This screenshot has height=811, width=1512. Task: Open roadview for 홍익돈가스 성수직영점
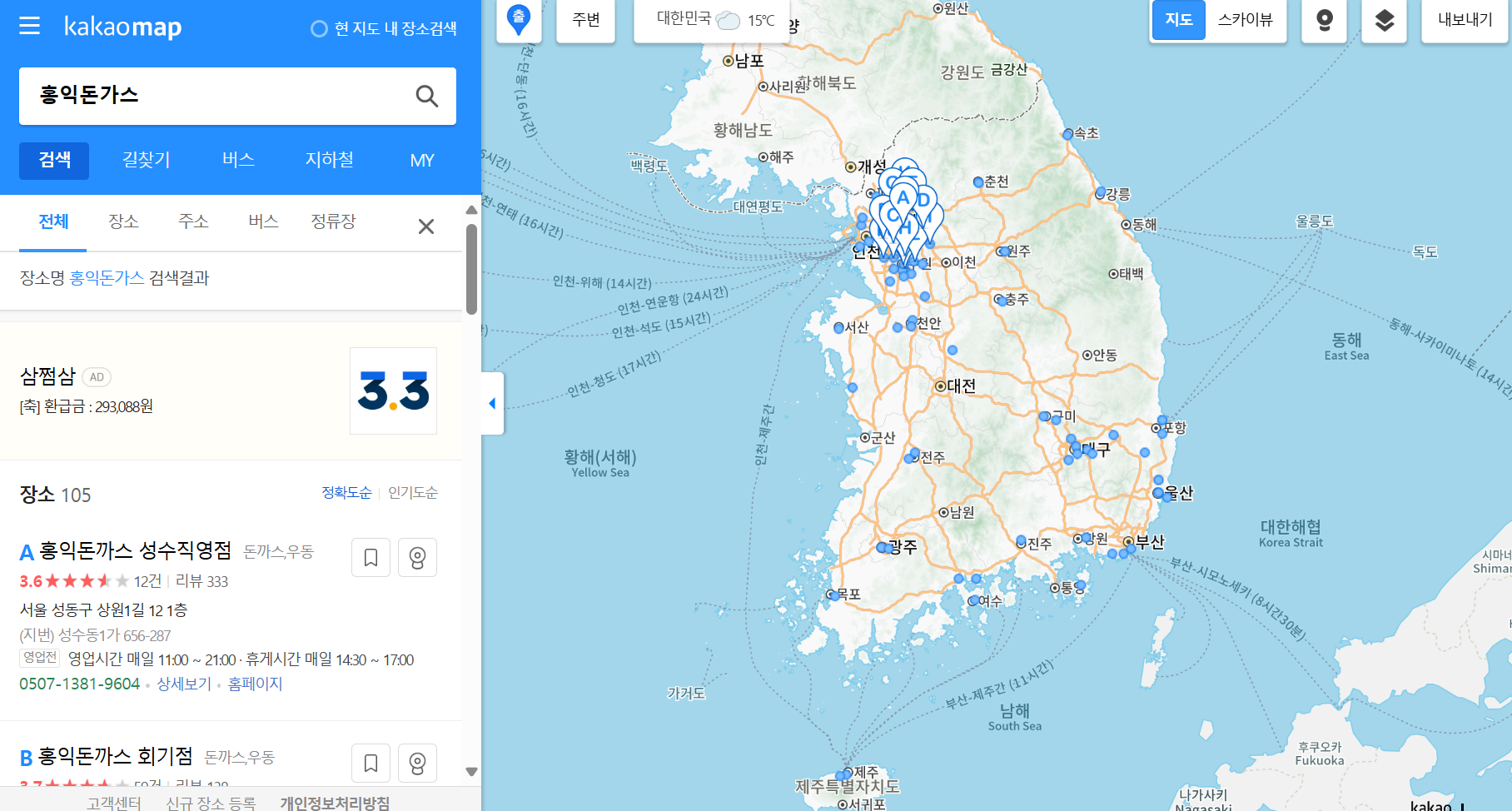(x=418, y=558)
